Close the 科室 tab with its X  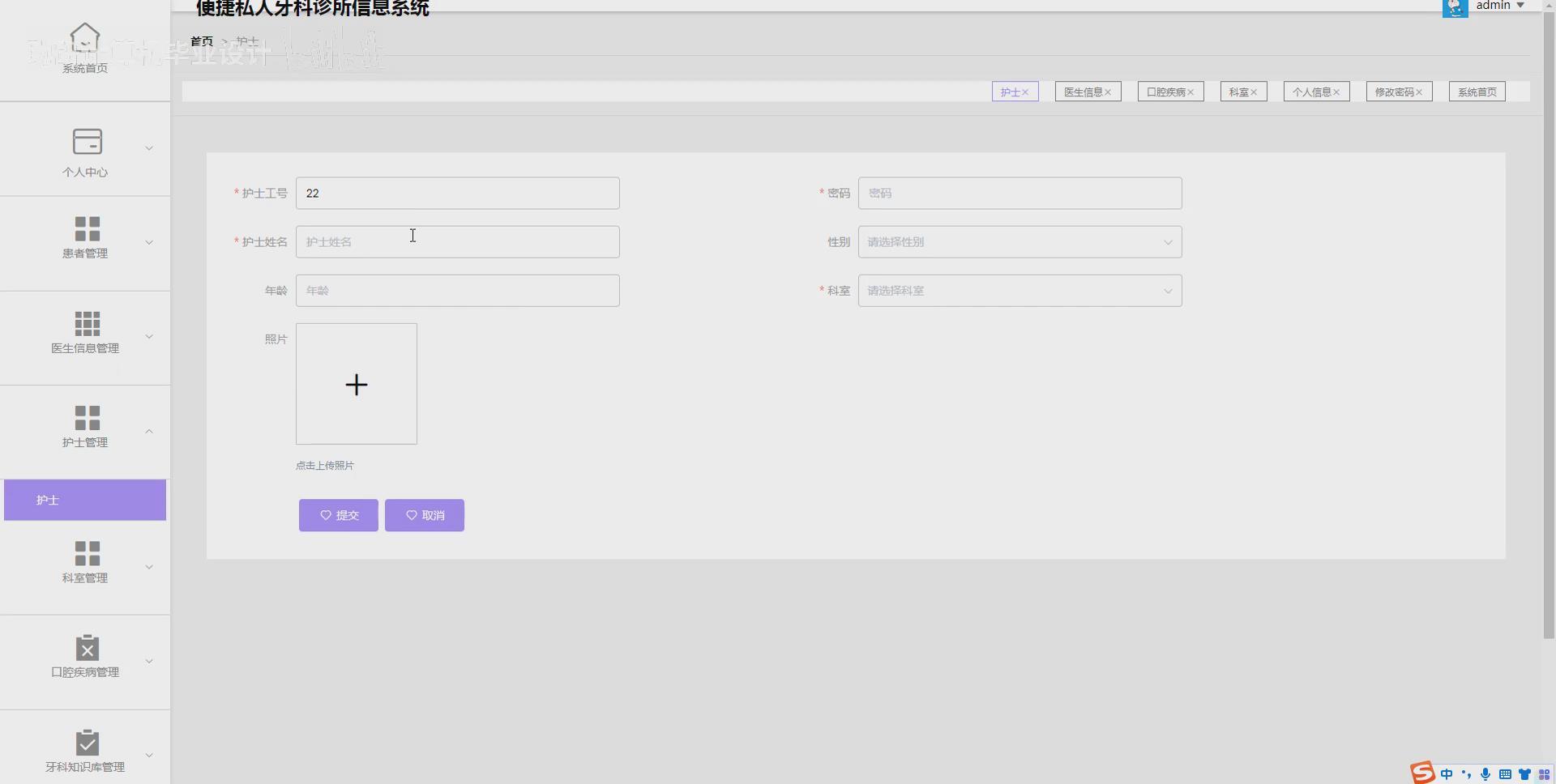[1254, 92]
